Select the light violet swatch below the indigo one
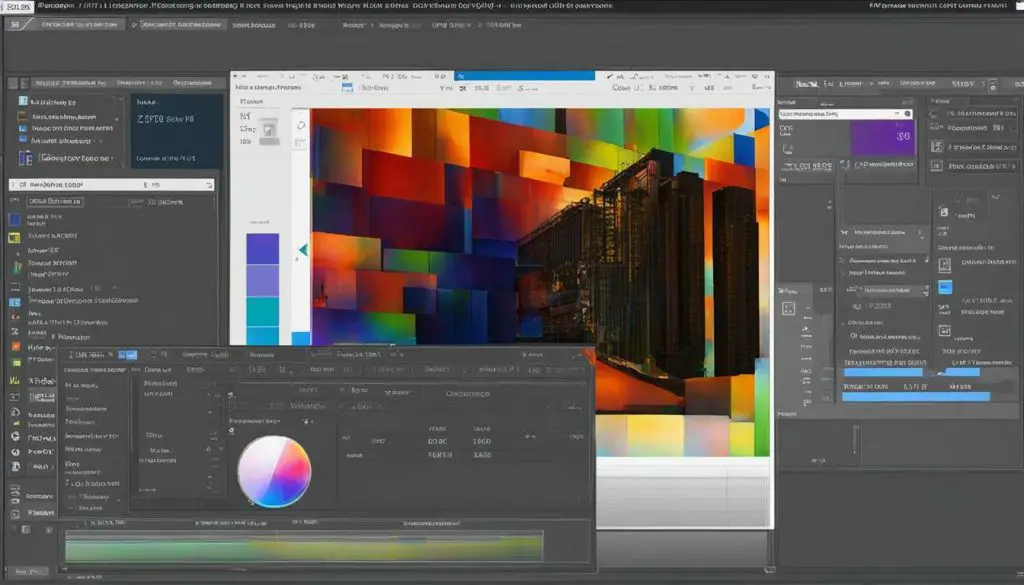Screen dimensions: 1024x585 coord(263,281)
